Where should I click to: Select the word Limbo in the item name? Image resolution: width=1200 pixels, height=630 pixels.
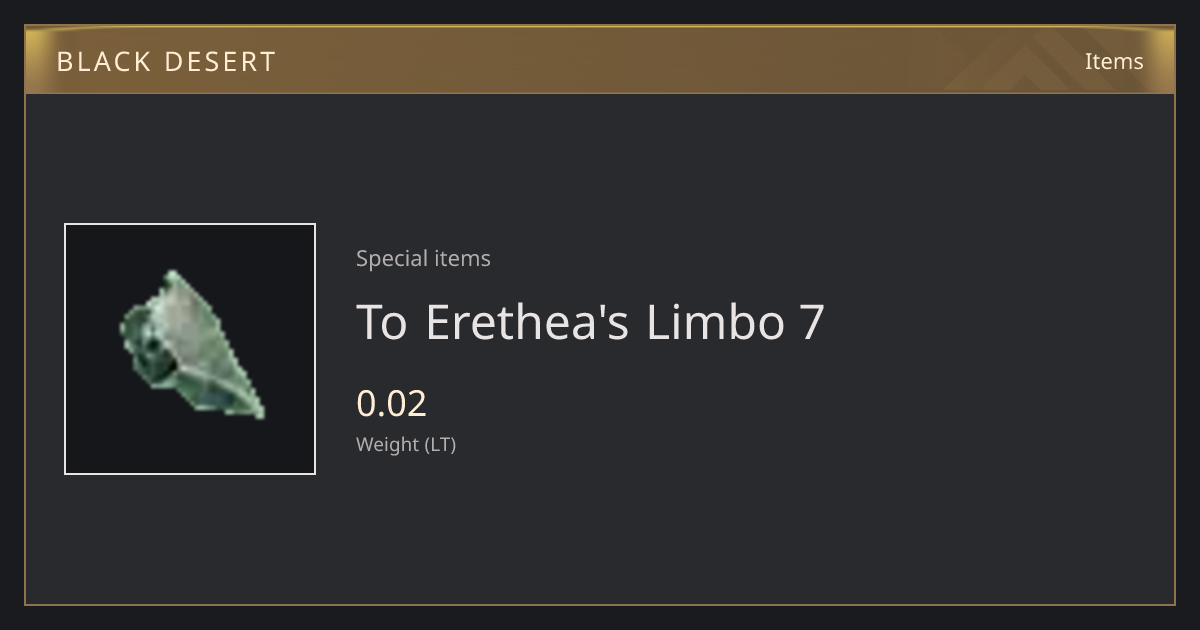pyautogui.click(x=715, y=322)
